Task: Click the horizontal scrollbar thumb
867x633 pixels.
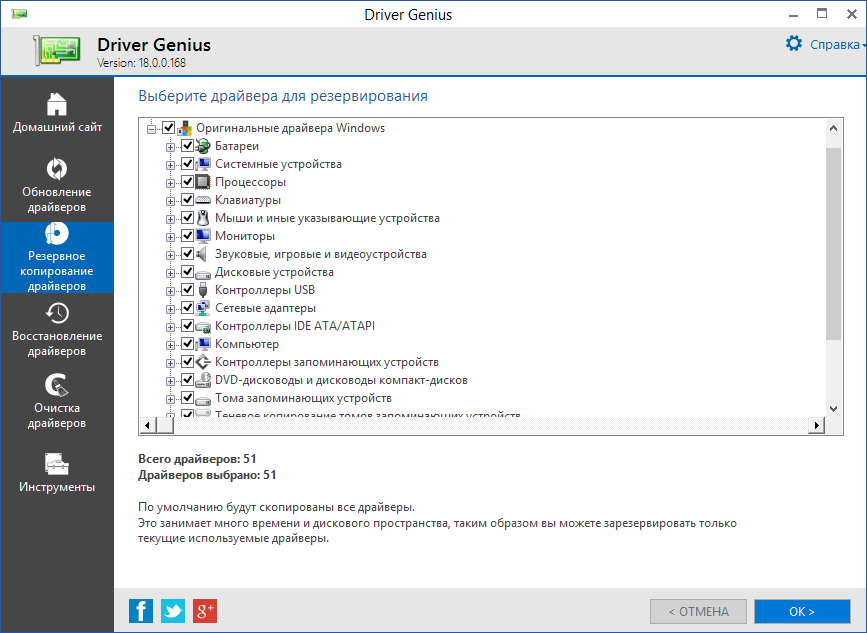Action: (165, 425)
